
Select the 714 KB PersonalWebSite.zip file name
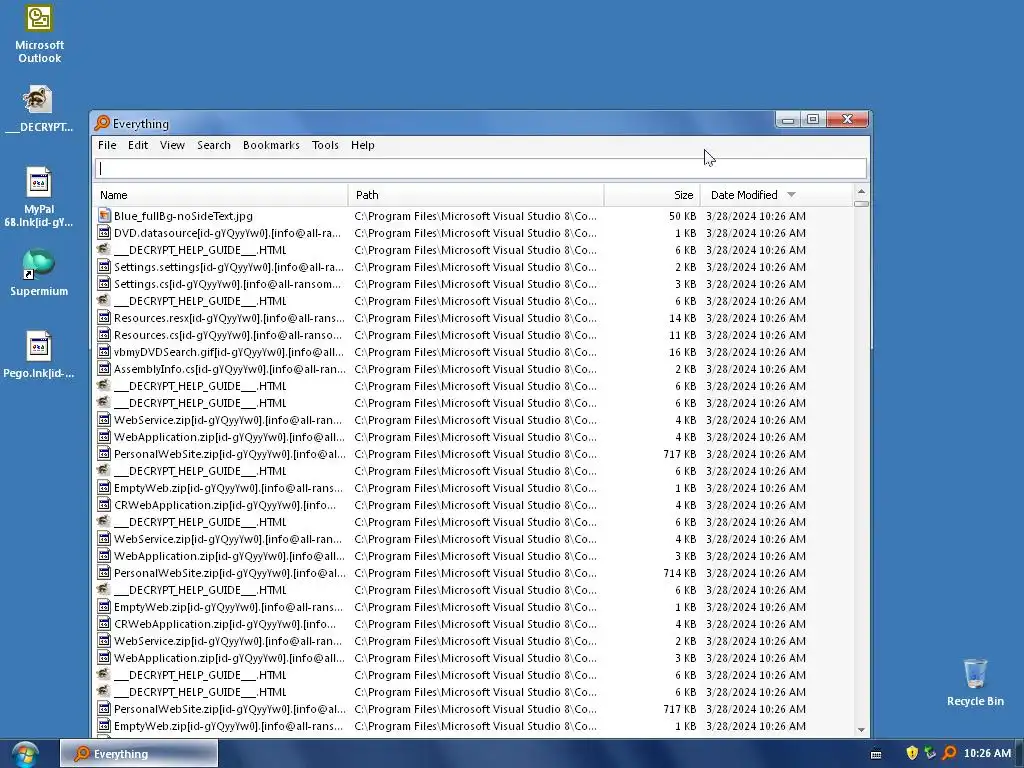point(230,573)
